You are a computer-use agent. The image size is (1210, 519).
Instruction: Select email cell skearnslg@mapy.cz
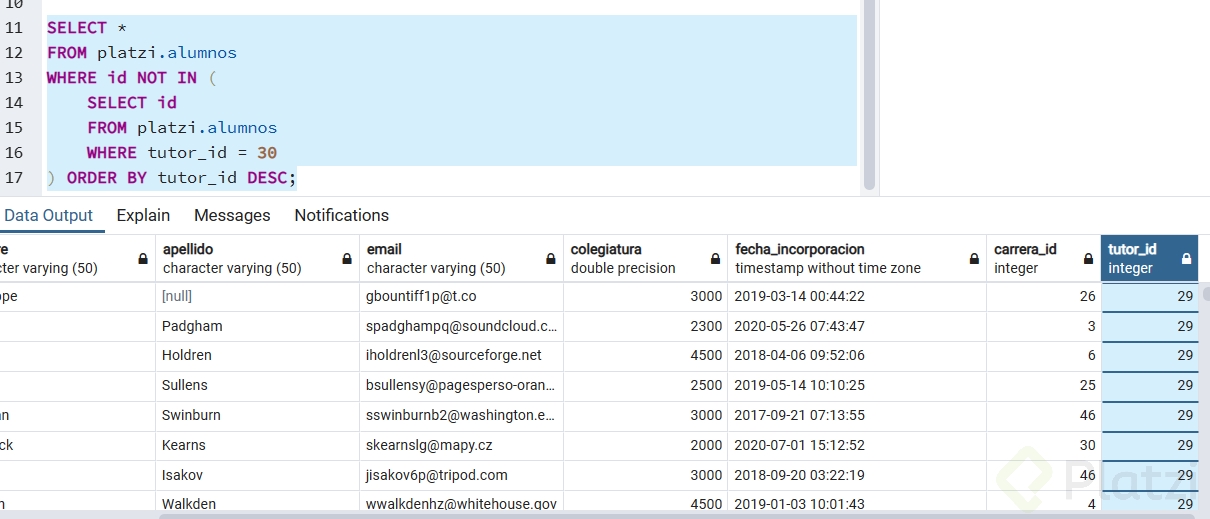tap(462, 446)
